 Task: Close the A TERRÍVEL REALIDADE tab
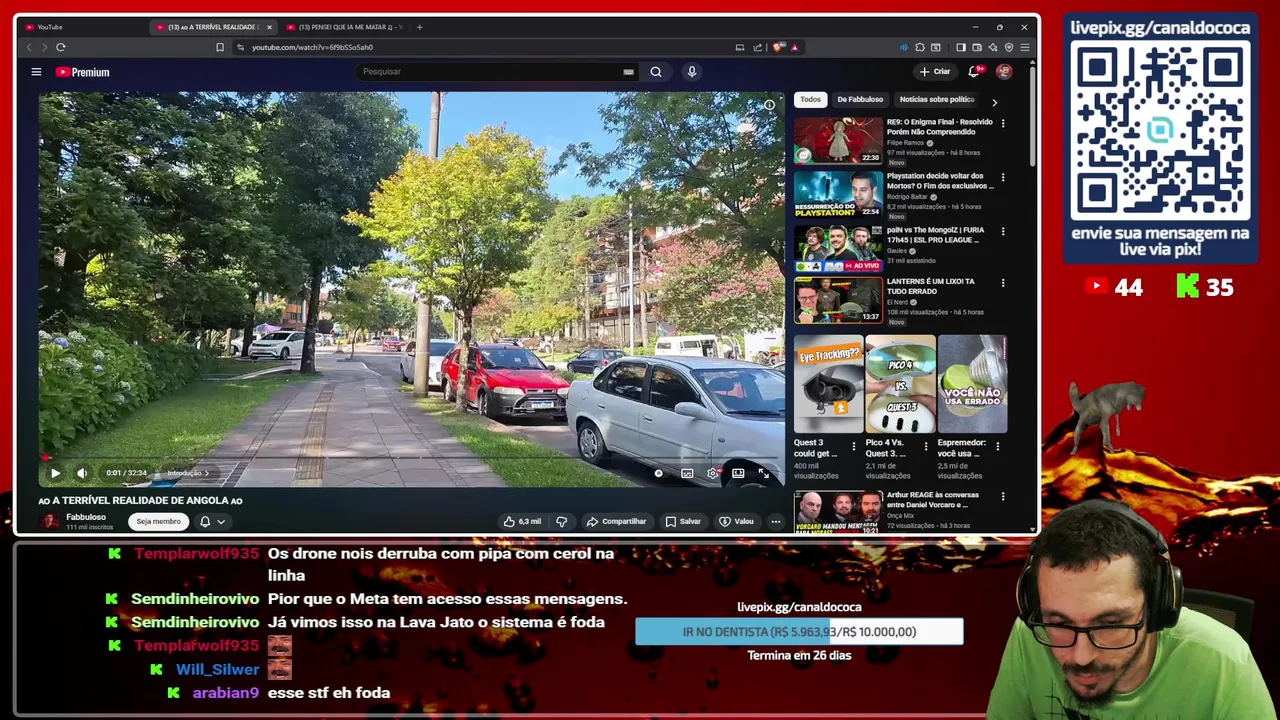tap(269, 27)
